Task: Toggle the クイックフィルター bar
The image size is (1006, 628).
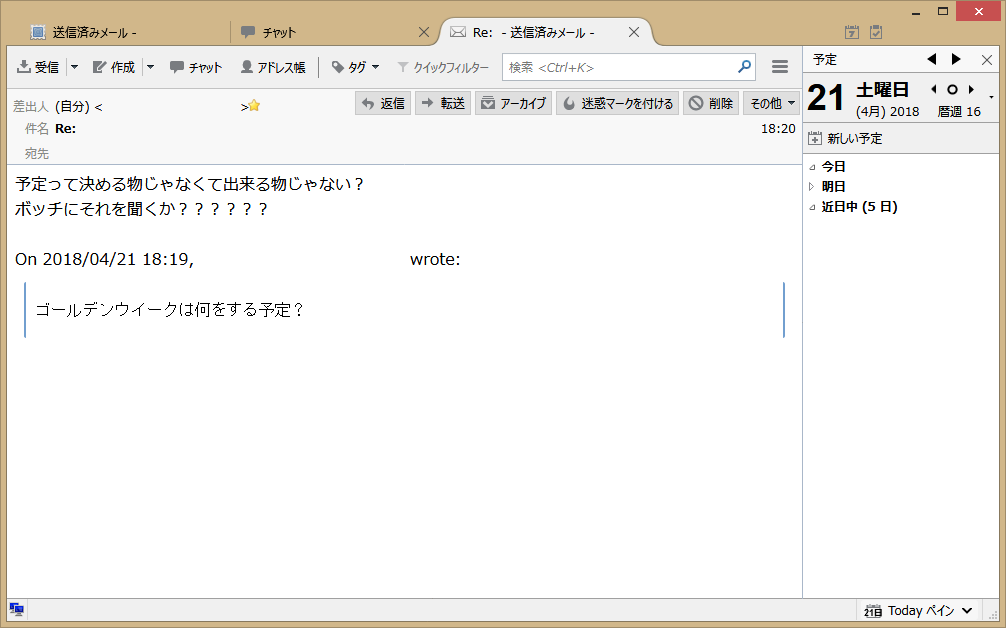Action: pos(443,67)
